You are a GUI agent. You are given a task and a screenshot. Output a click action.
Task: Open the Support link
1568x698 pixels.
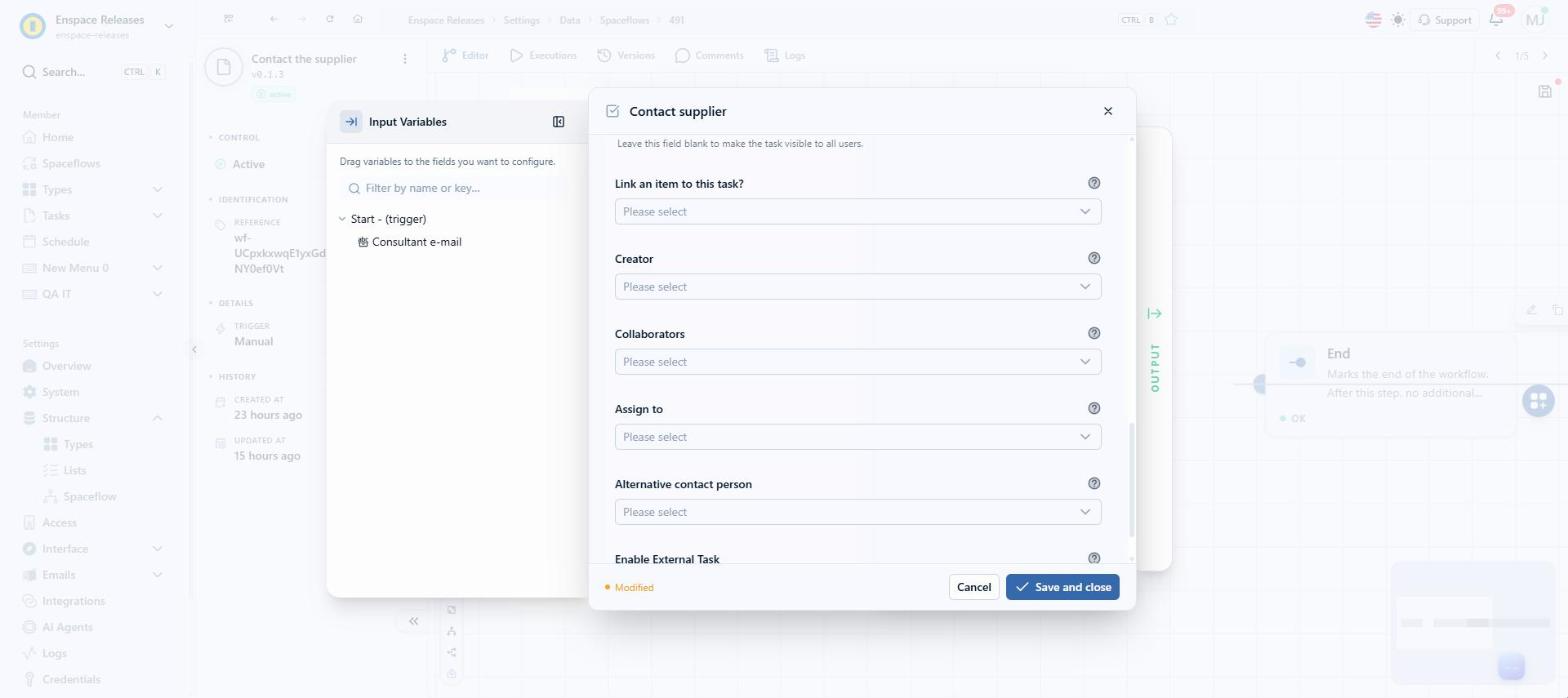pos(1444,20)
